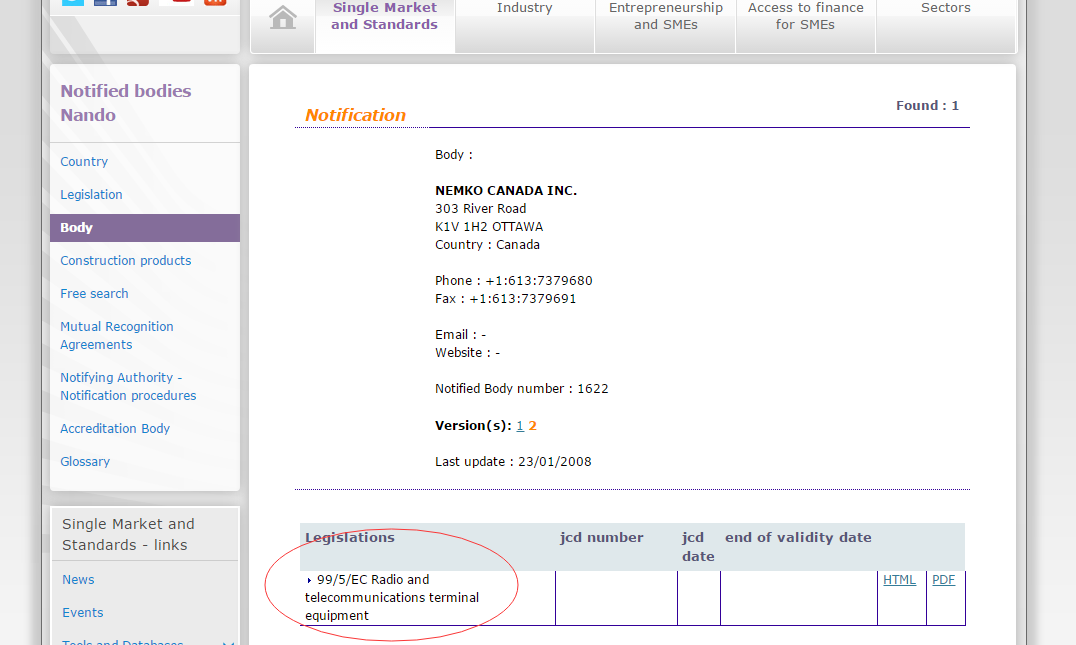
Task: Click the K1V 1H2 OTTAWA line
Action: coord(489,226)
